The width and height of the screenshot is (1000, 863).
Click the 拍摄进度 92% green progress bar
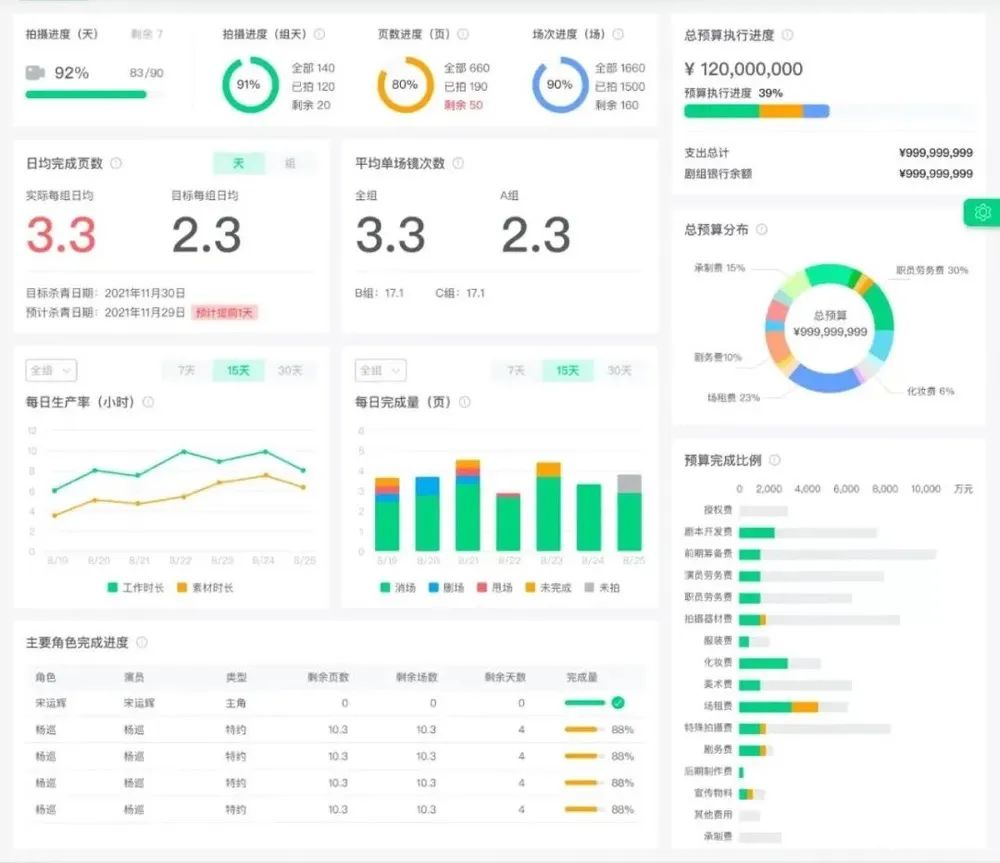click(86, 95)
